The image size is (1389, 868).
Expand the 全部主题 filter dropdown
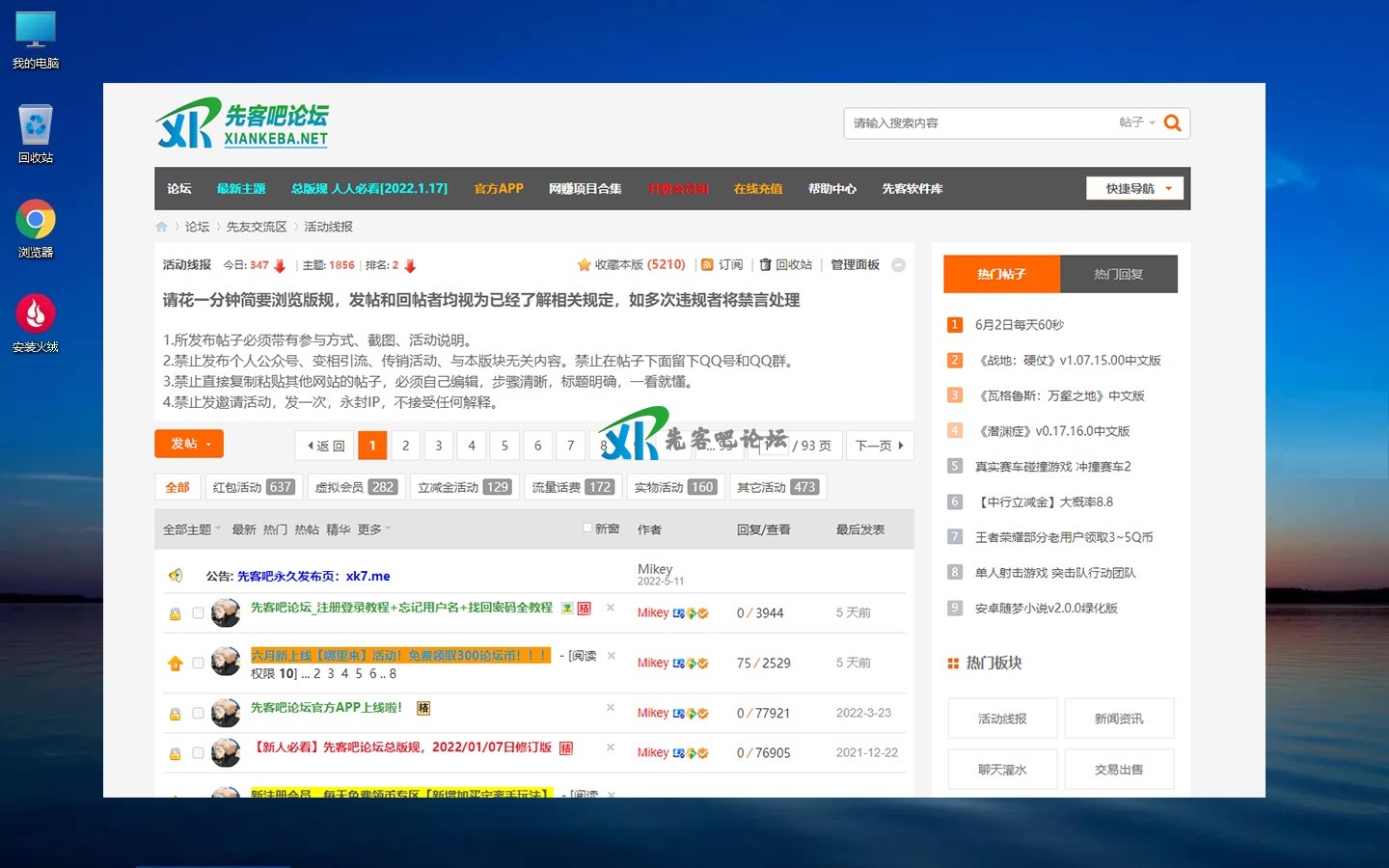pos(192,529)
